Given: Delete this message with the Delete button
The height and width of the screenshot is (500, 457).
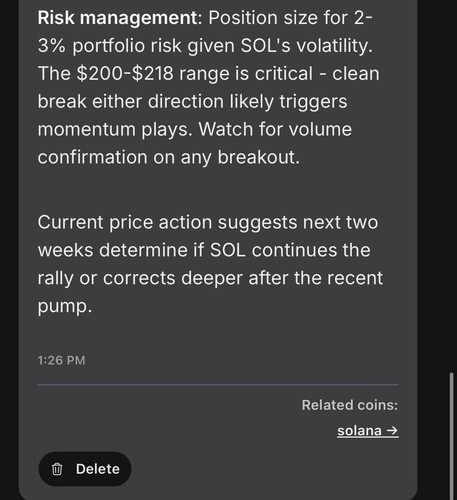Looking at the screenshot, I should (85, 469).
